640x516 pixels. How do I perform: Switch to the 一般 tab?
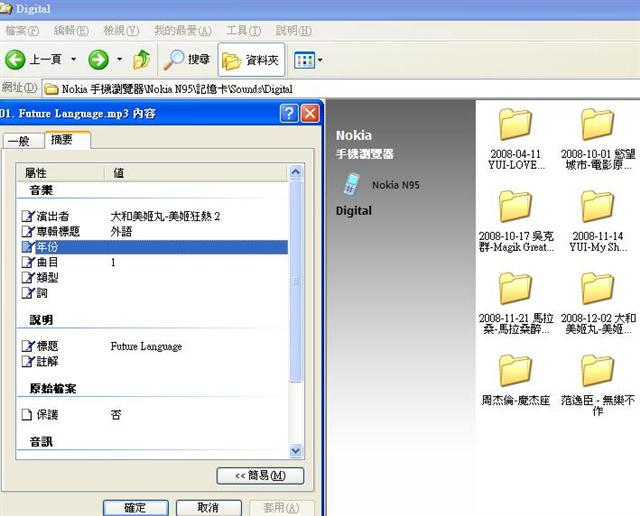[22, 141]
